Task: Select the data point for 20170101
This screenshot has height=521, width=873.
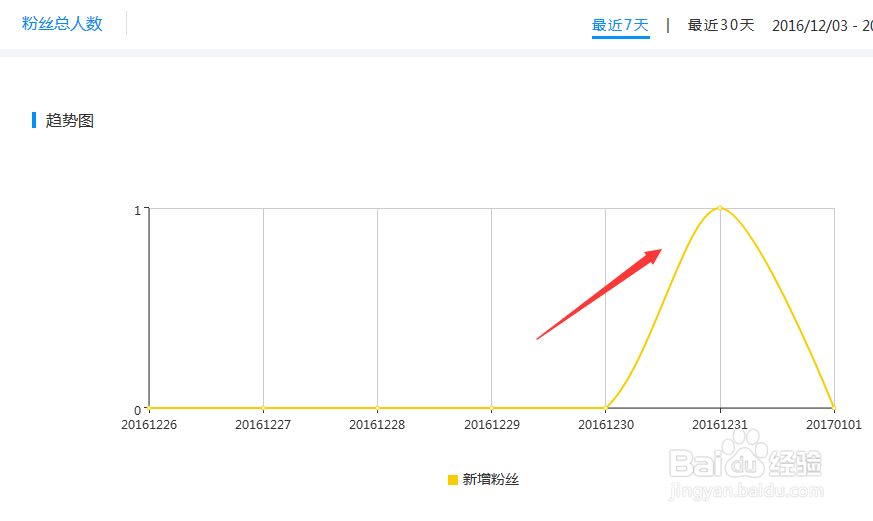Action: pyautogui.click(x=833, y=408)
